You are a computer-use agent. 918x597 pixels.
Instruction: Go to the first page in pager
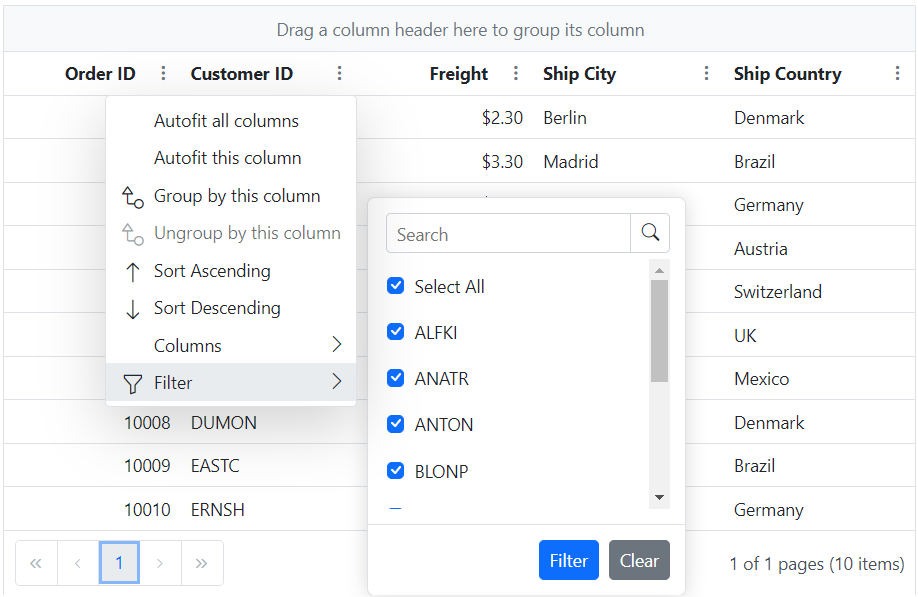(36, 563)
